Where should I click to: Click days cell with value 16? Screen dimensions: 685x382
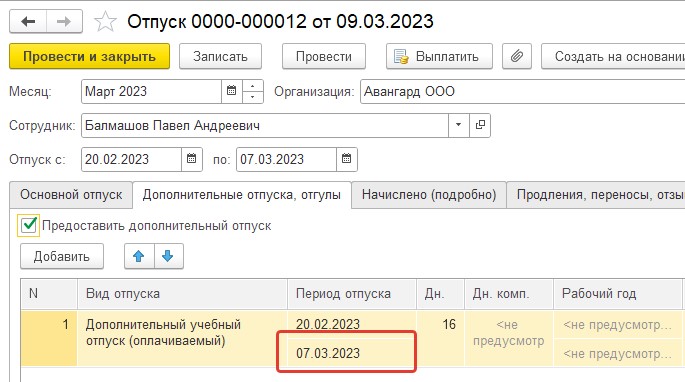click(440, 338)
